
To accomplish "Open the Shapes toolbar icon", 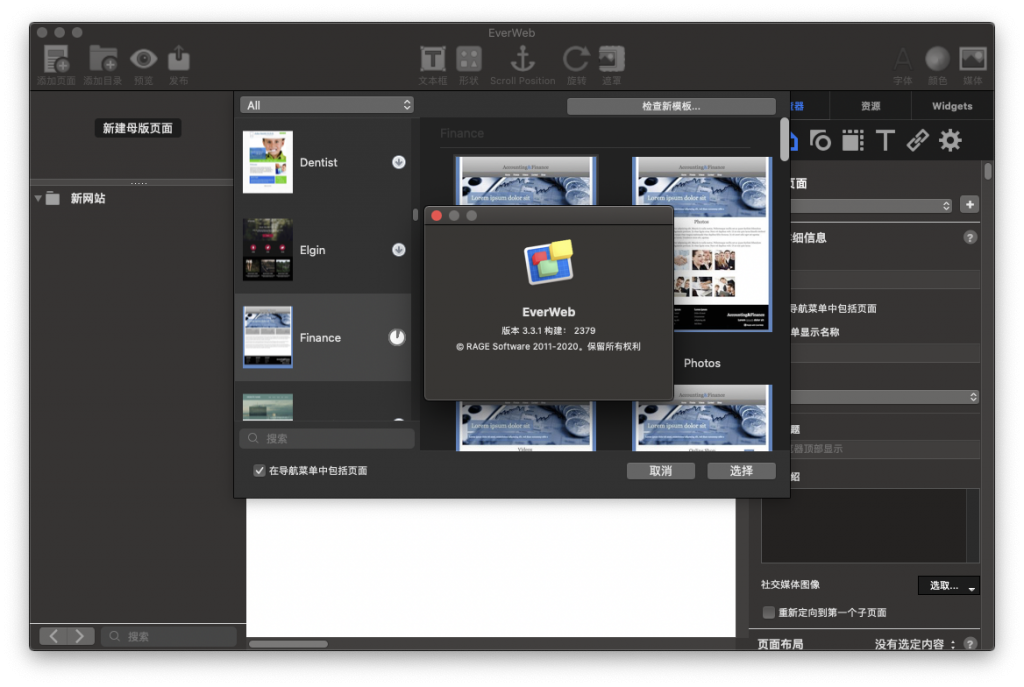I will point(469,59).
